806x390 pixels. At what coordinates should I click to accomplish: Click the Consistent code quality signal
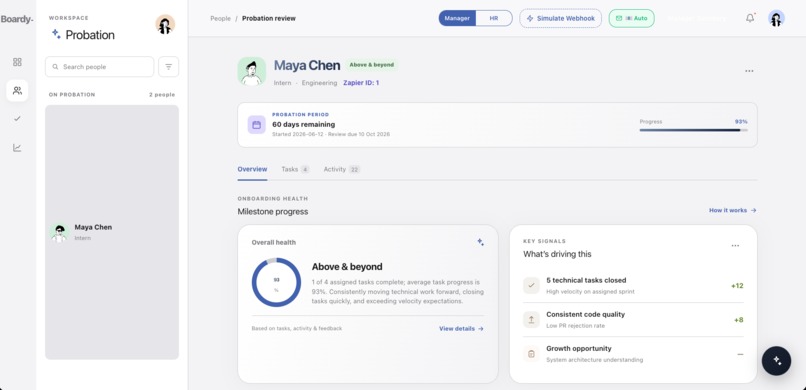633,320
